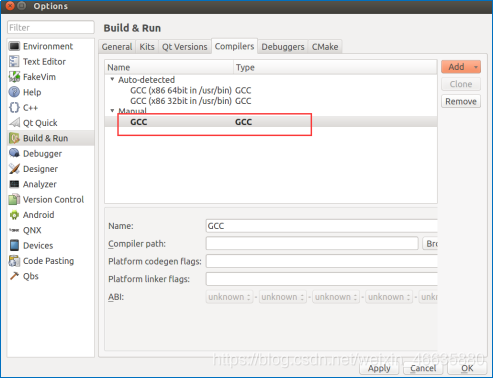Open the first ABI unknown combo box
Screen dimensions: 494x378
[x=229, y=297]
